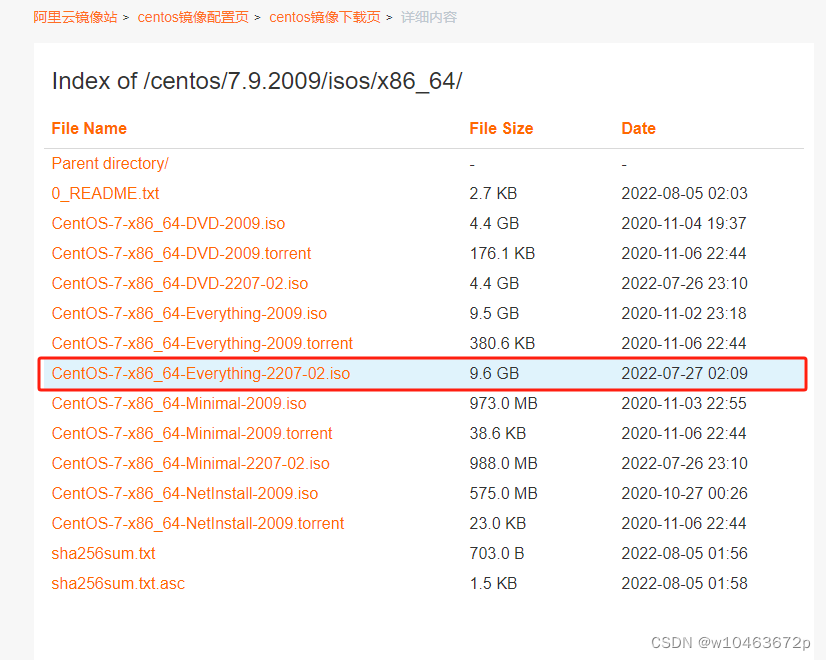This screenshot has height=660, width=826.
Task: Select the 176.1 KB size cell
Action: (502, 254)
